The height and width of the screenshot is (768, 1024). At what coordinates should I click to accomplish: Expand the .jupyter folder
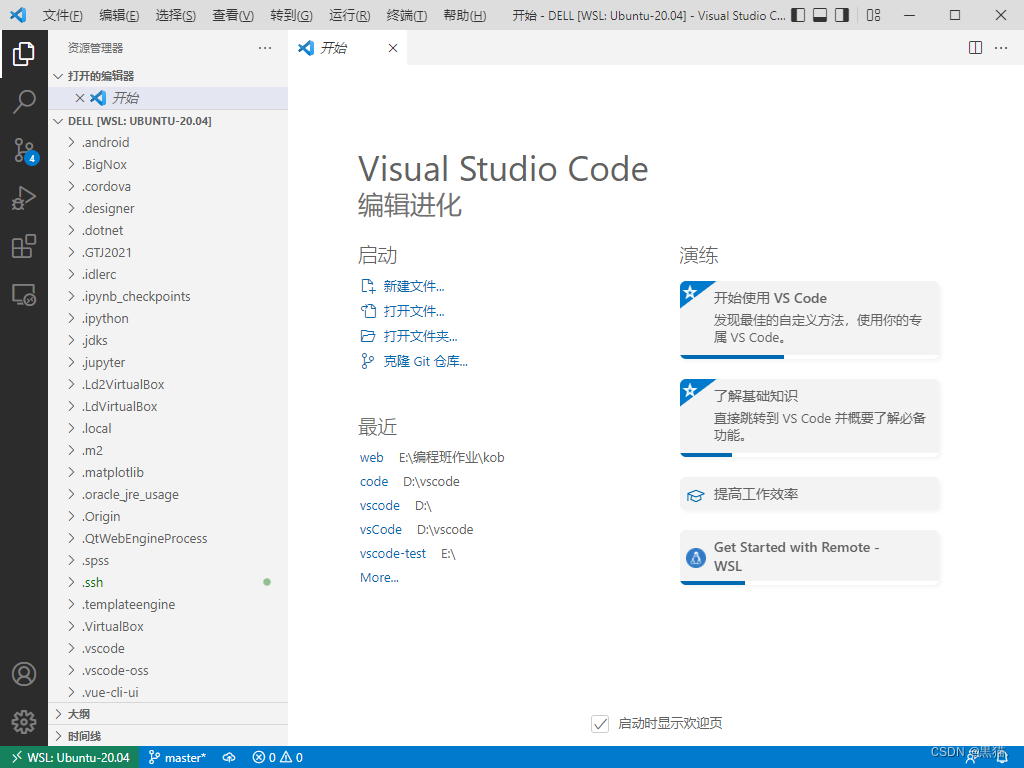[168, 362]
